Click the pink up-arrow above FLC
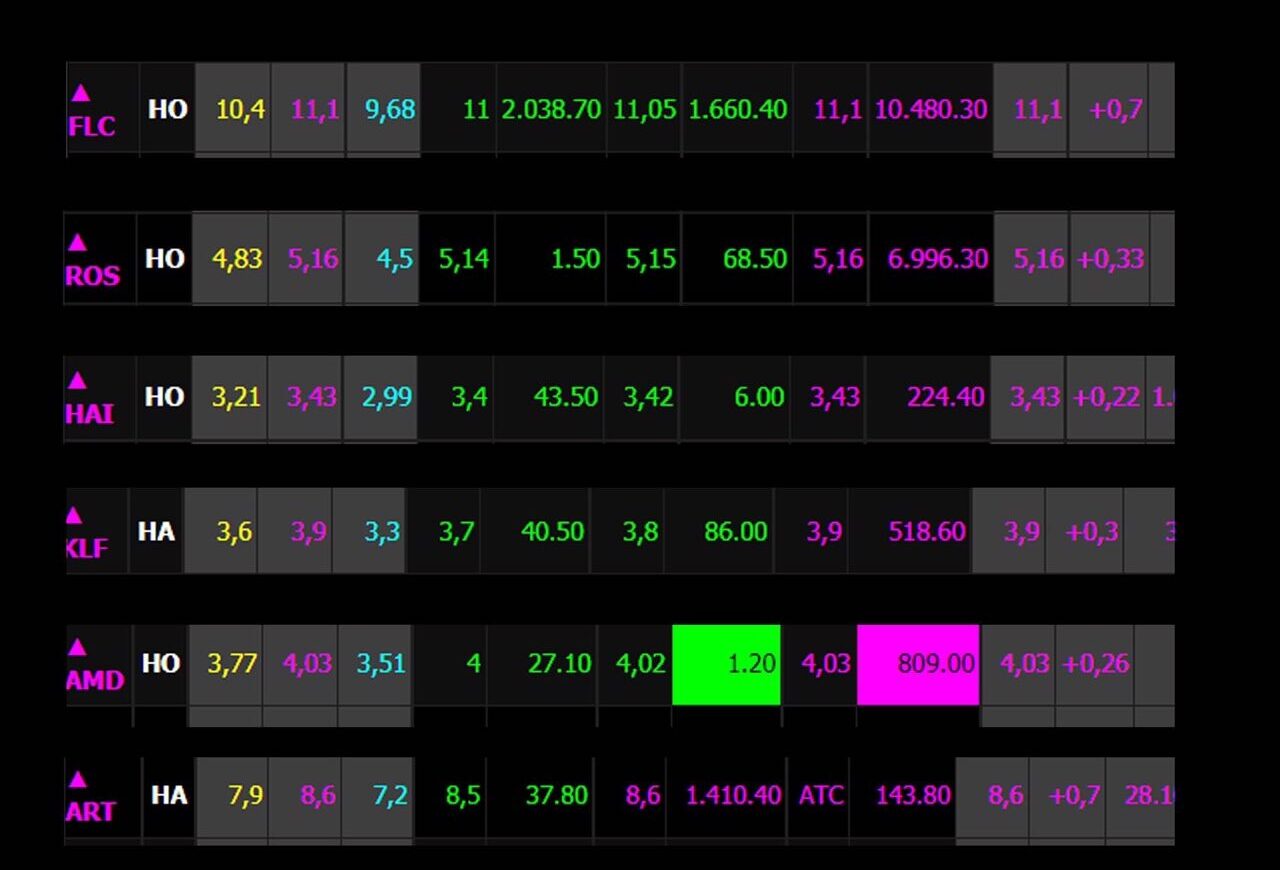Screen dimensions: 1280x870 (x=81, y=93)
